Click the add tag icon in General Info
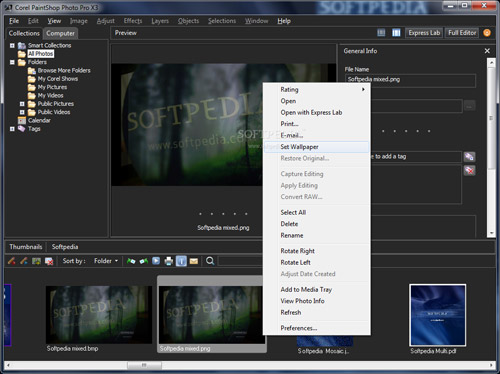500x374 pixels. click(469, 156)
